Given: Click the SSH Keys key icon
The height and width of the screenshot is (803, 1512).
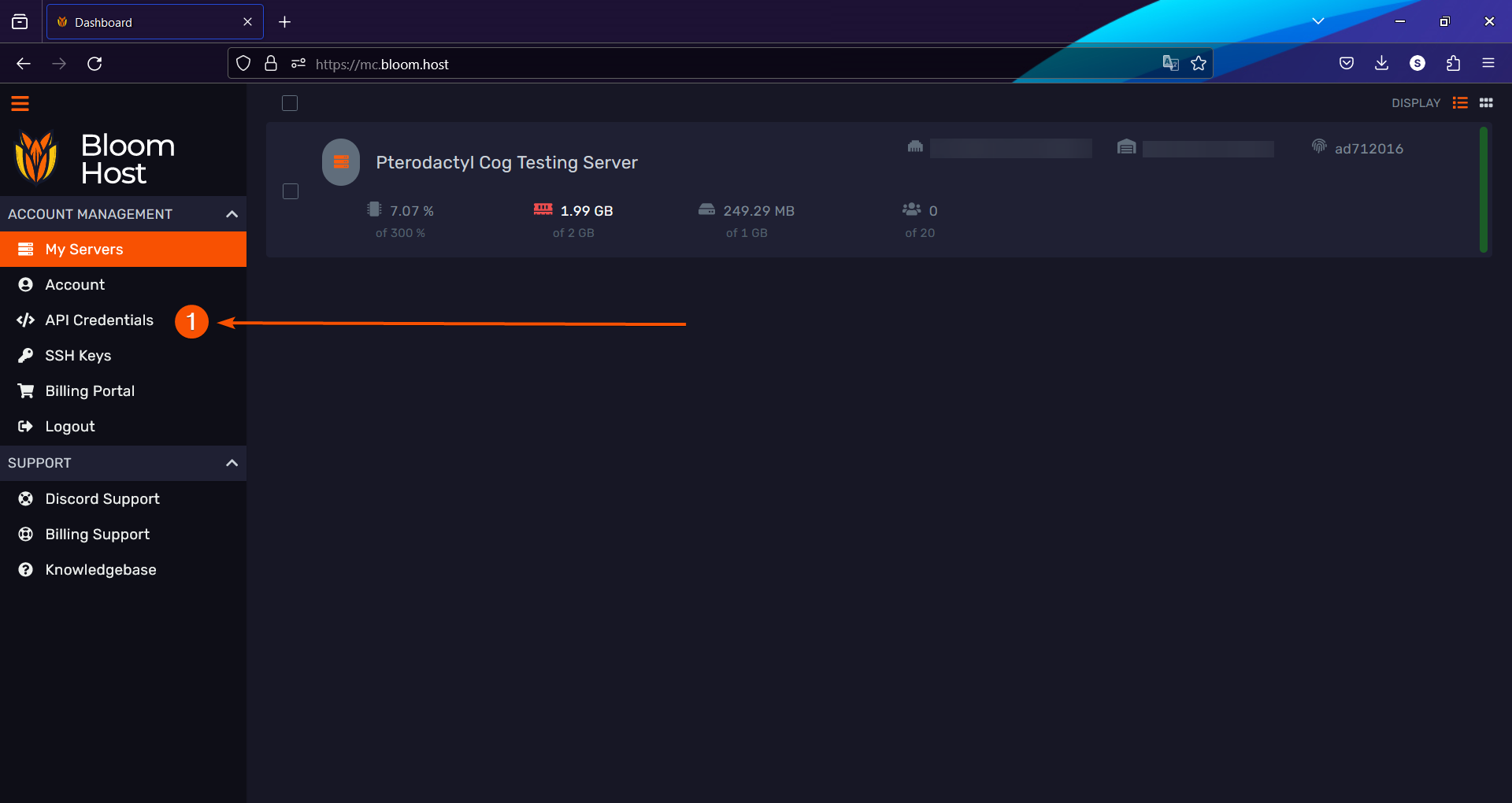Looking at the screenshot, I should coord(25,355).
